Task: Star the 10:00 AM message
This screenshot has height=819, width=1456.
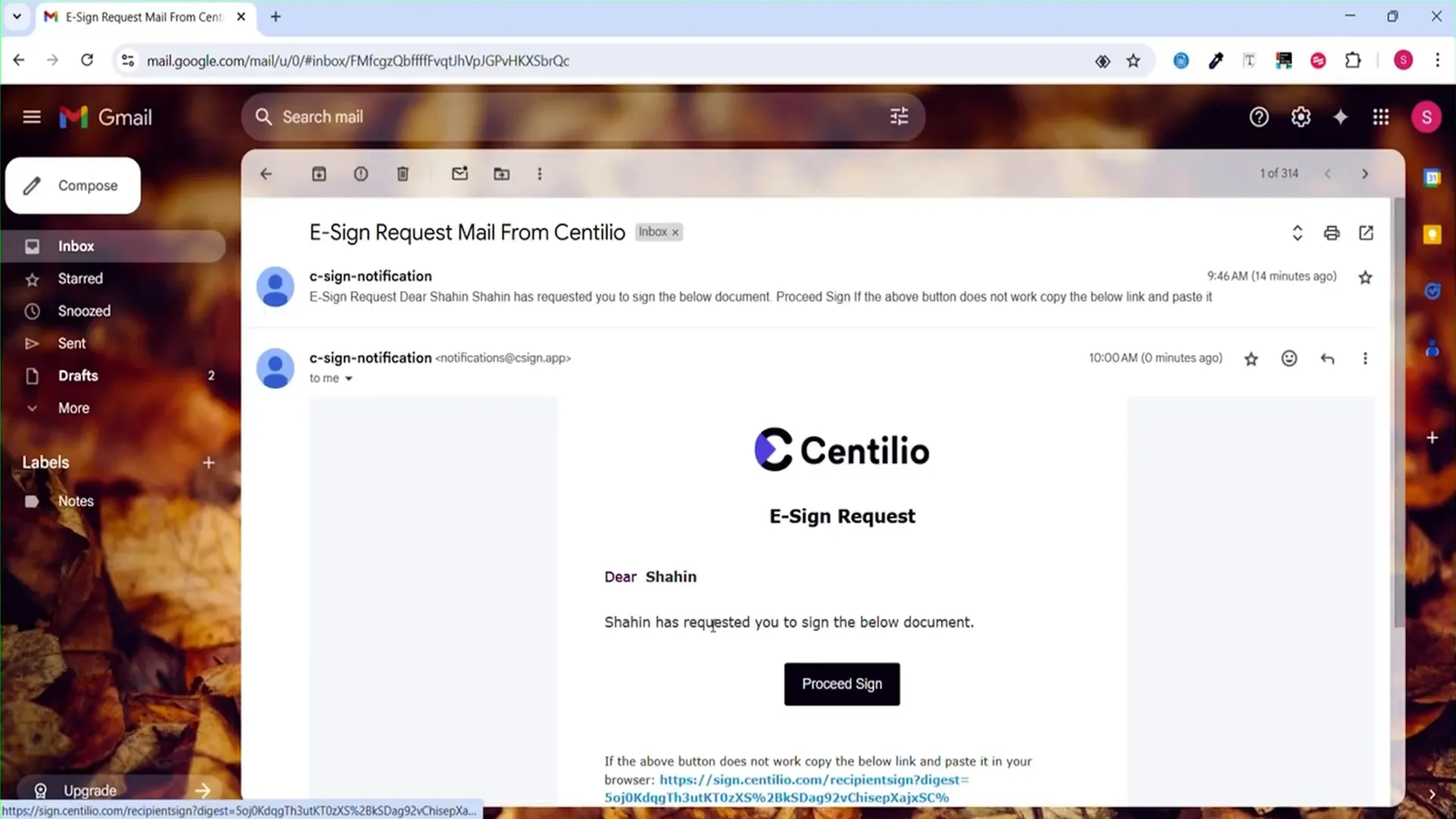Action: point(1251,359)
